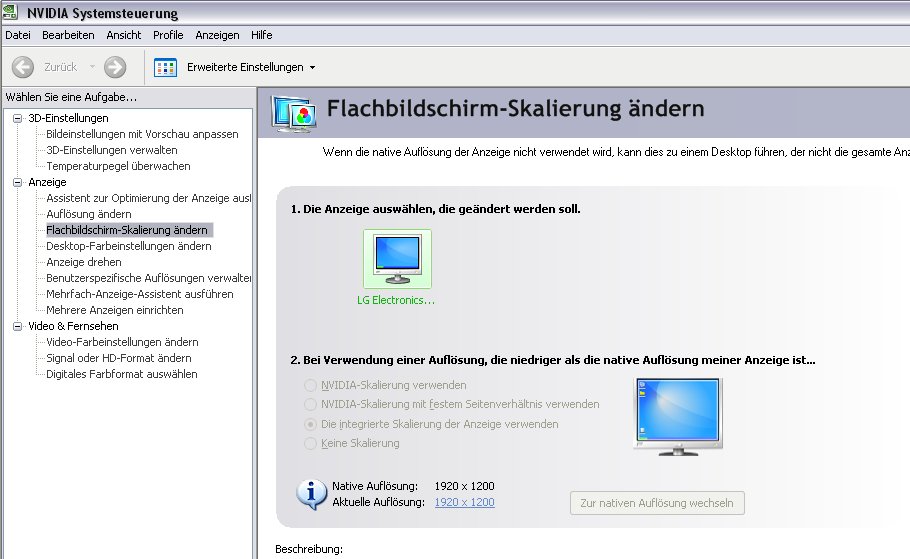Viewport: 910px width, 559px height.
Task: Click the Native Auflösung 1920 x 1200 value
Action: tap(464, 486)
